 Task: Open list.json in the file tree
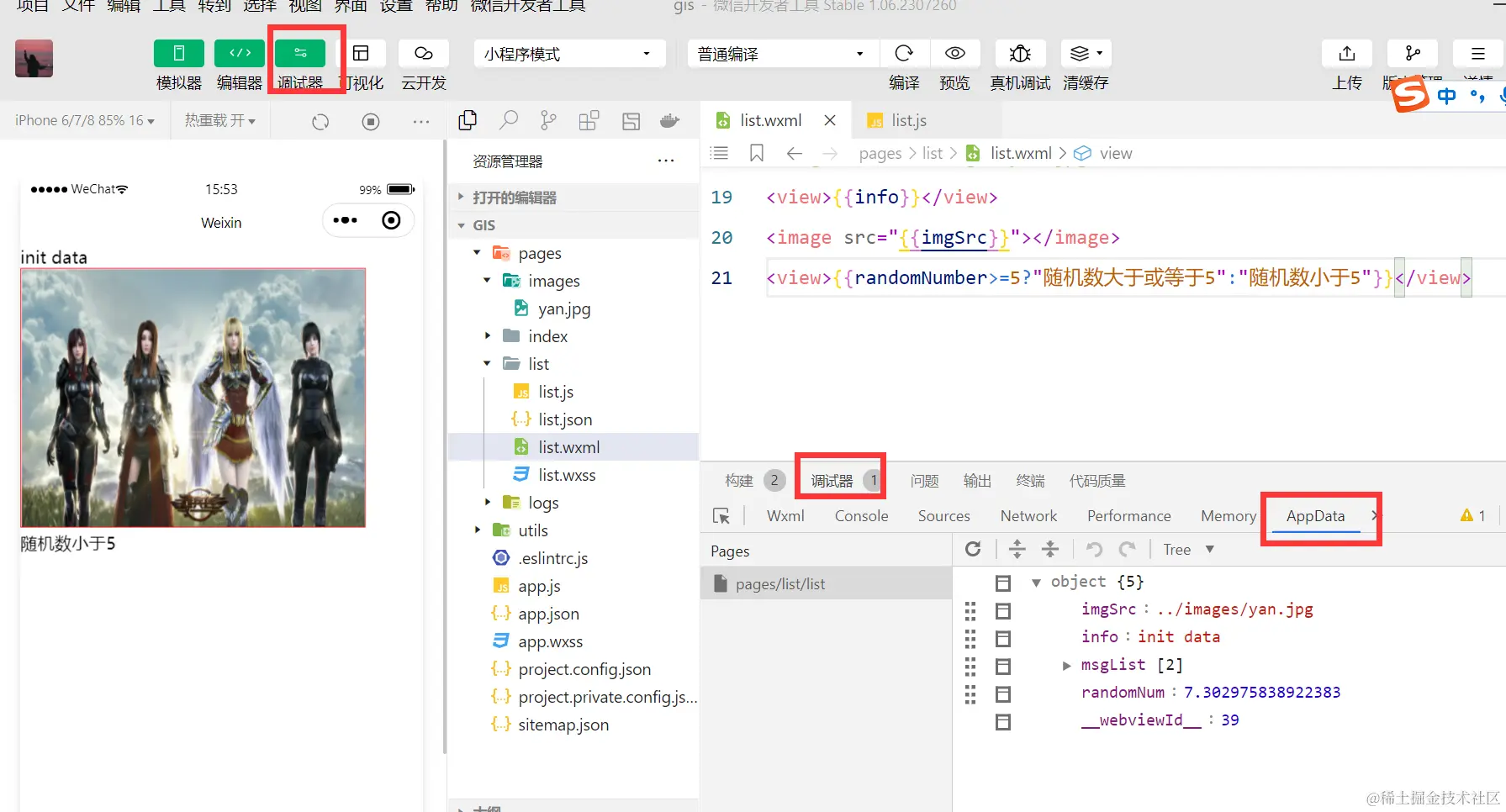click(564, 419)
